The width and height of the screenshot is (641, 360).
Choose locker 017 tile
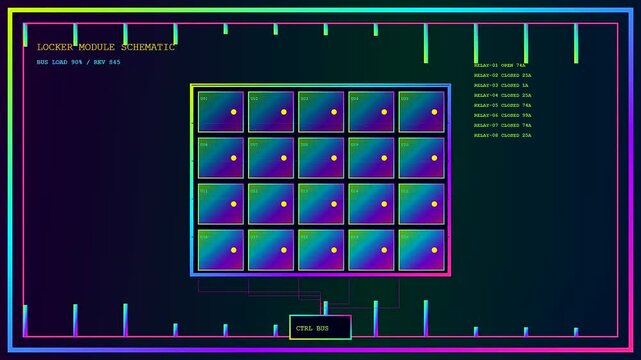click(271, 250)
